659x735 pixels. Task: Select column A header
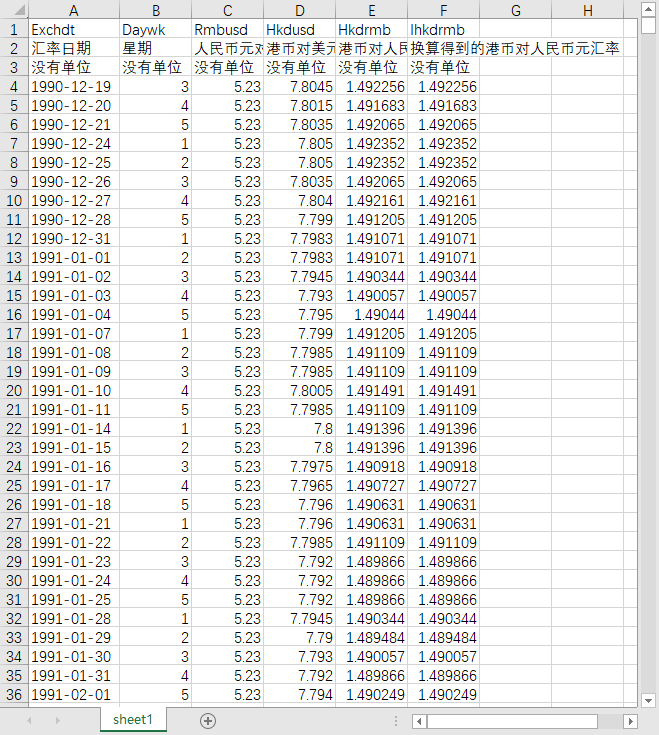click(74, 10)
